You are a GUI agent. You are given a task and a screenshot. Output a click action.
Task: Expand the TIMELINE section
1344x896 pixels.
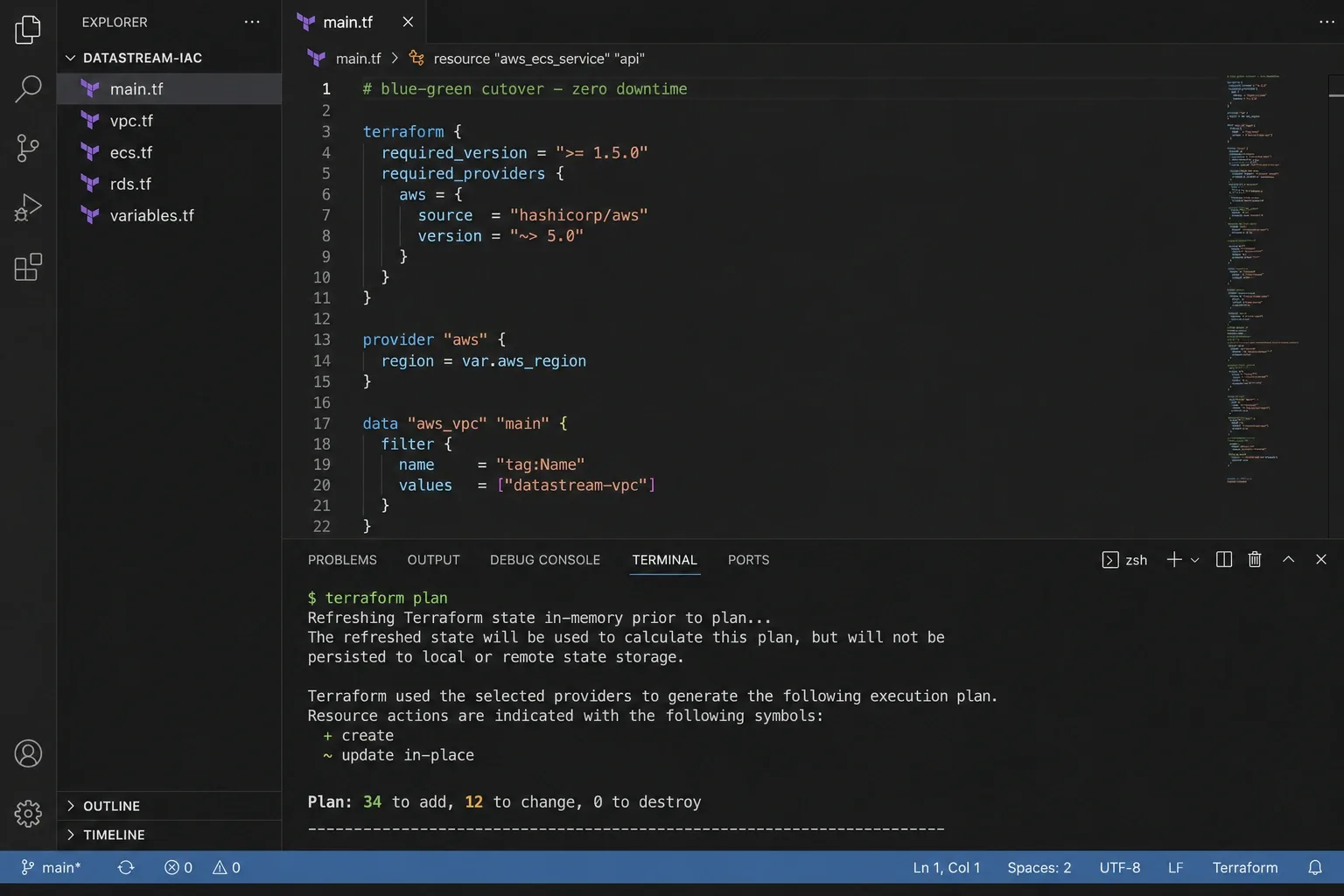tap(170, 835)
